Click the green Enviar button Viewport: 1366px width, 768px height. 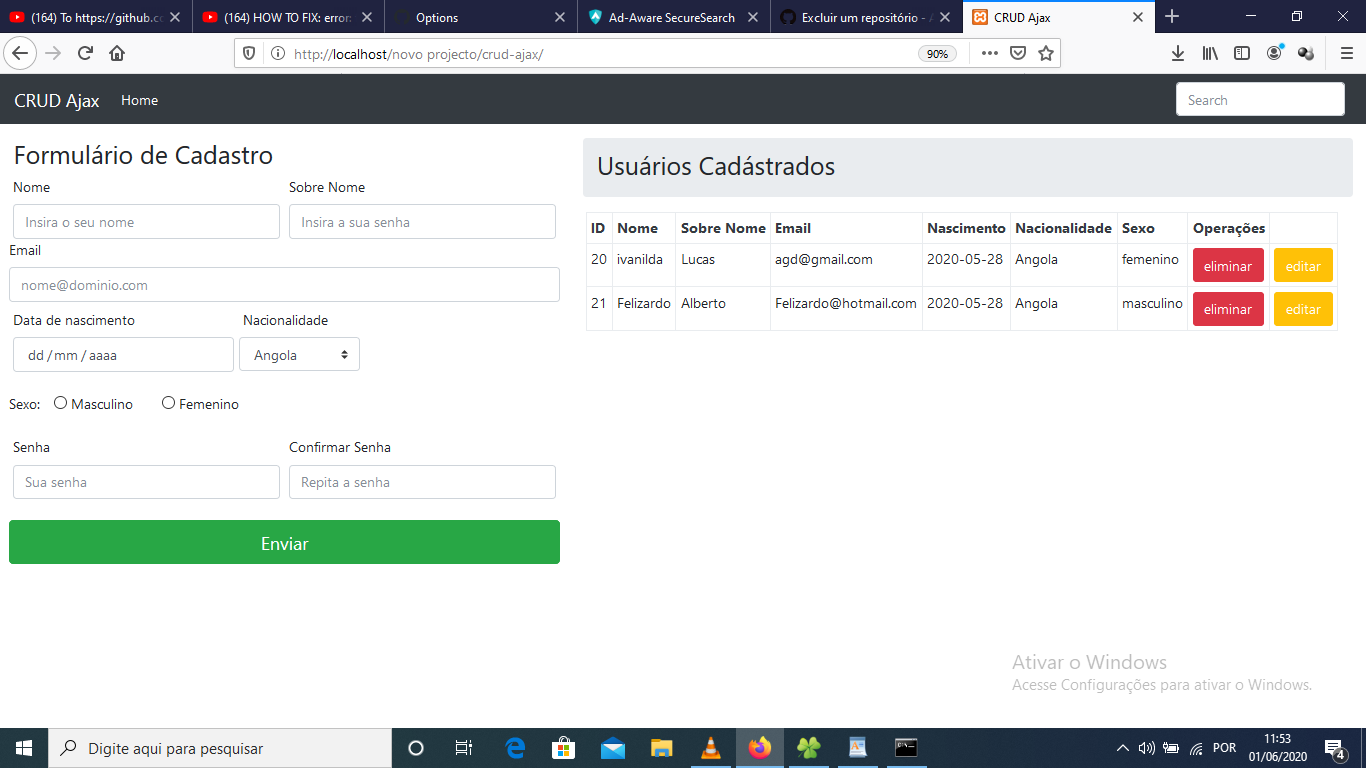point(284,542)
